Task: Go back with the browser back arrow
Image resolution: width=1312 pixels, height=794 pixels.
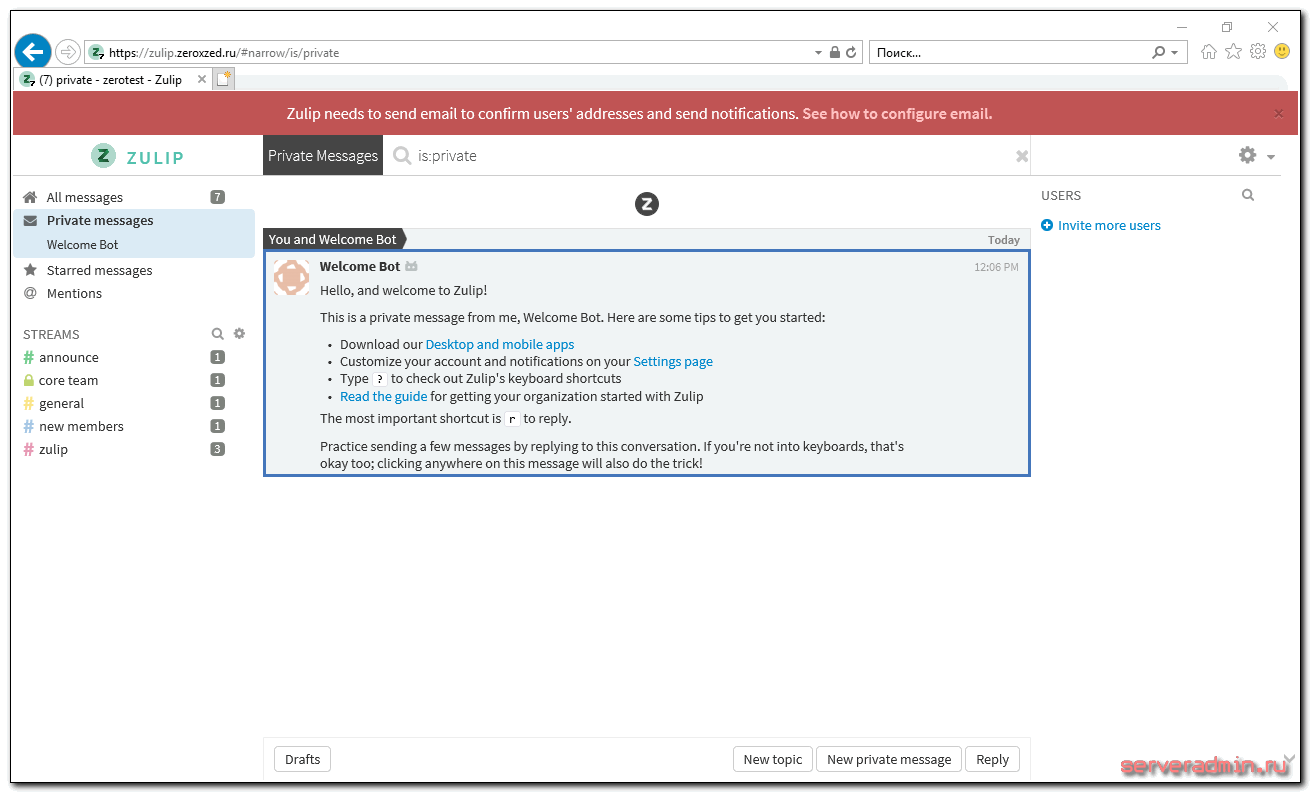Action: pos(33,52)
